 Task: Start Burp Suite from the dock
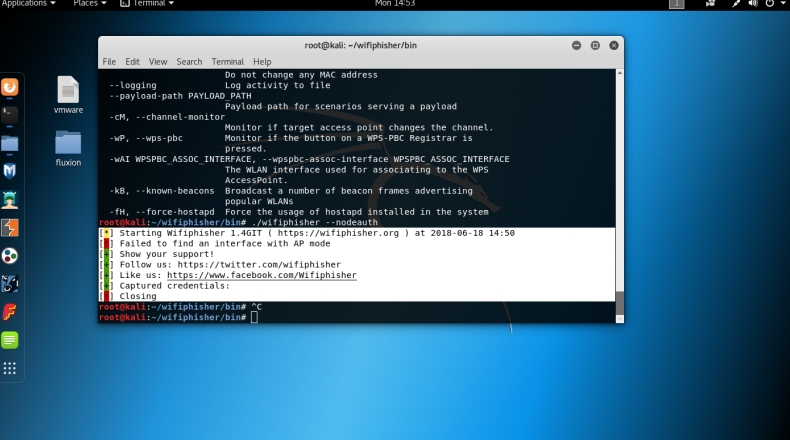(x=10, y=227)
